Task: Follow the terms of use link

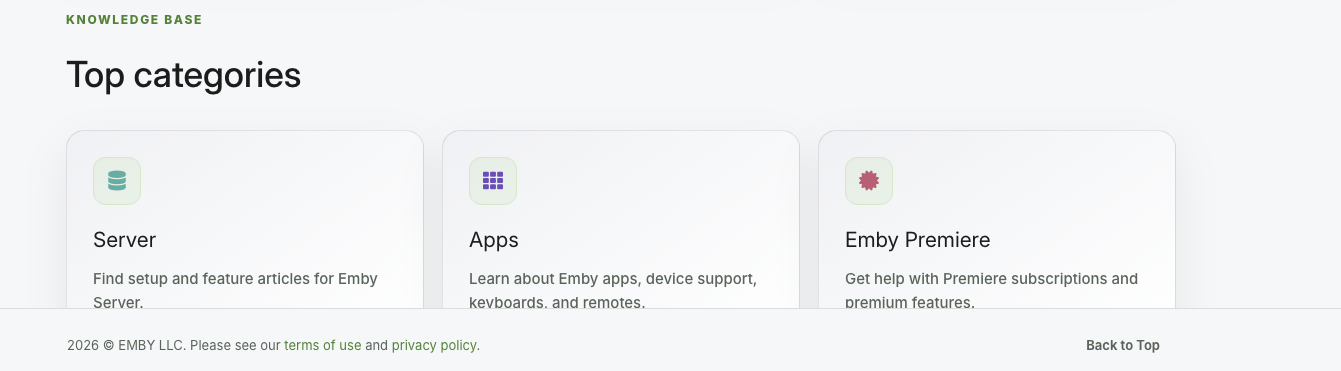Action: 323,345
